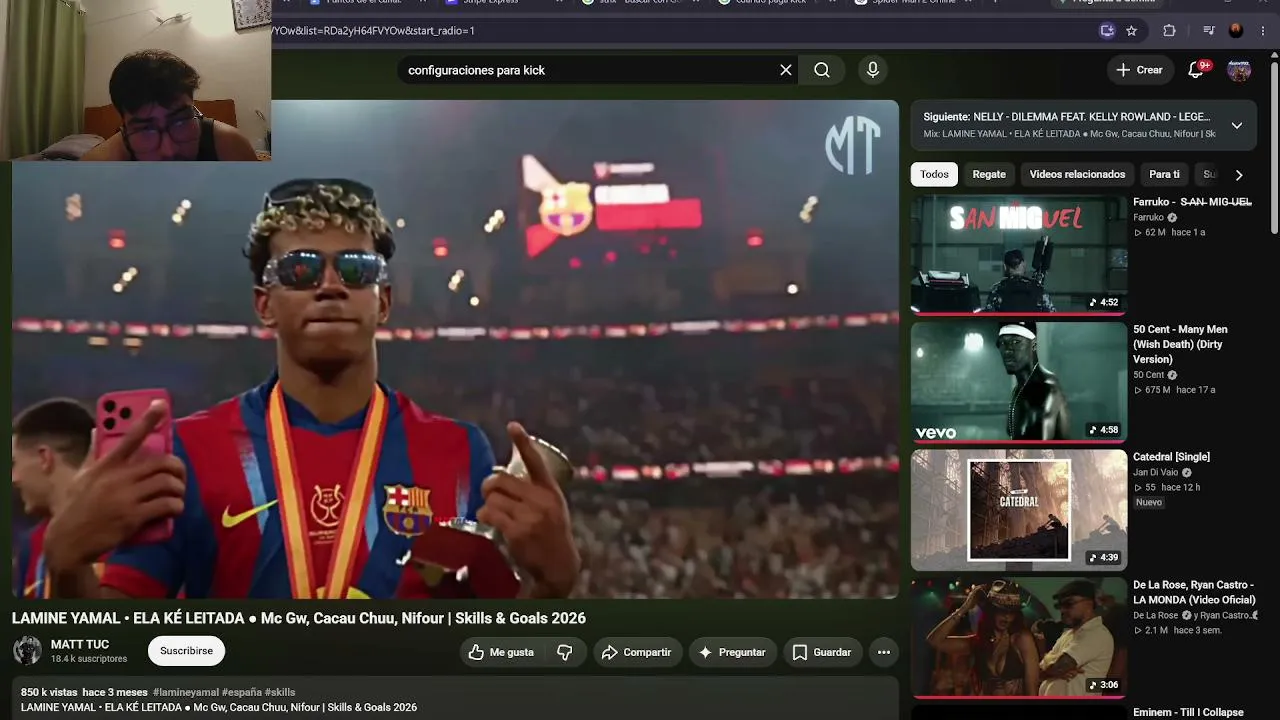Screen dimensions: 1280x720
Task: Open the Chrome three-dot menu
Action: click(x=1263, y=31)
